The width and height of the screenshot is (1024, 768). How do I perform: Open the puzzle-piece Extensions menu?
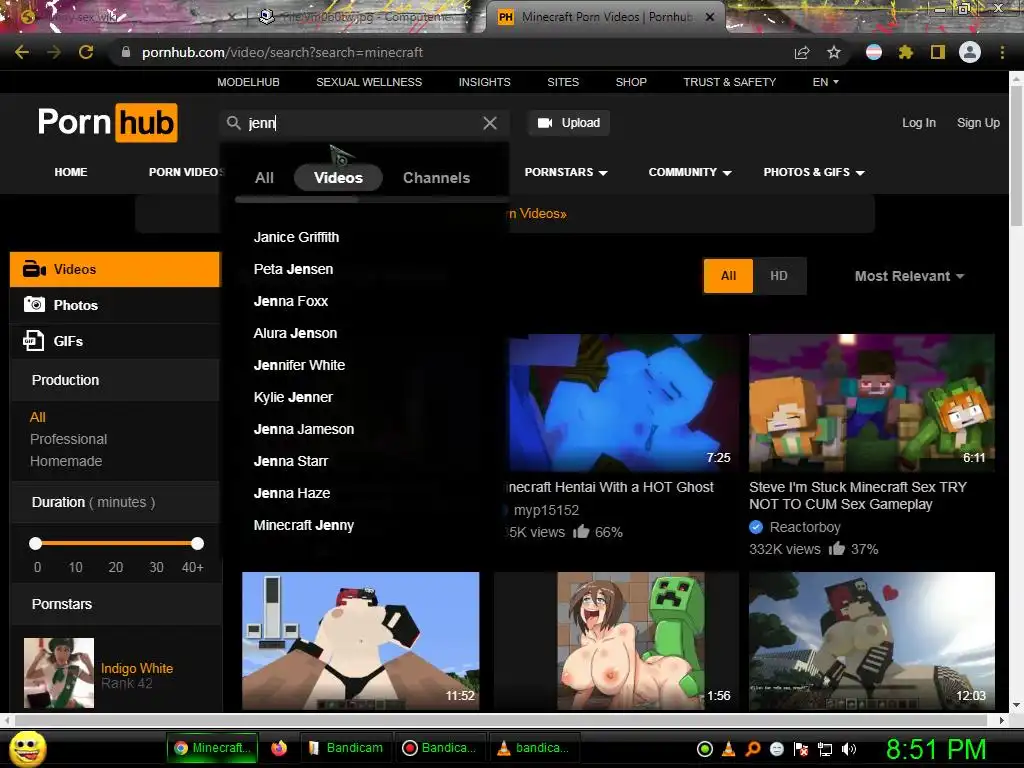(906, 52)
